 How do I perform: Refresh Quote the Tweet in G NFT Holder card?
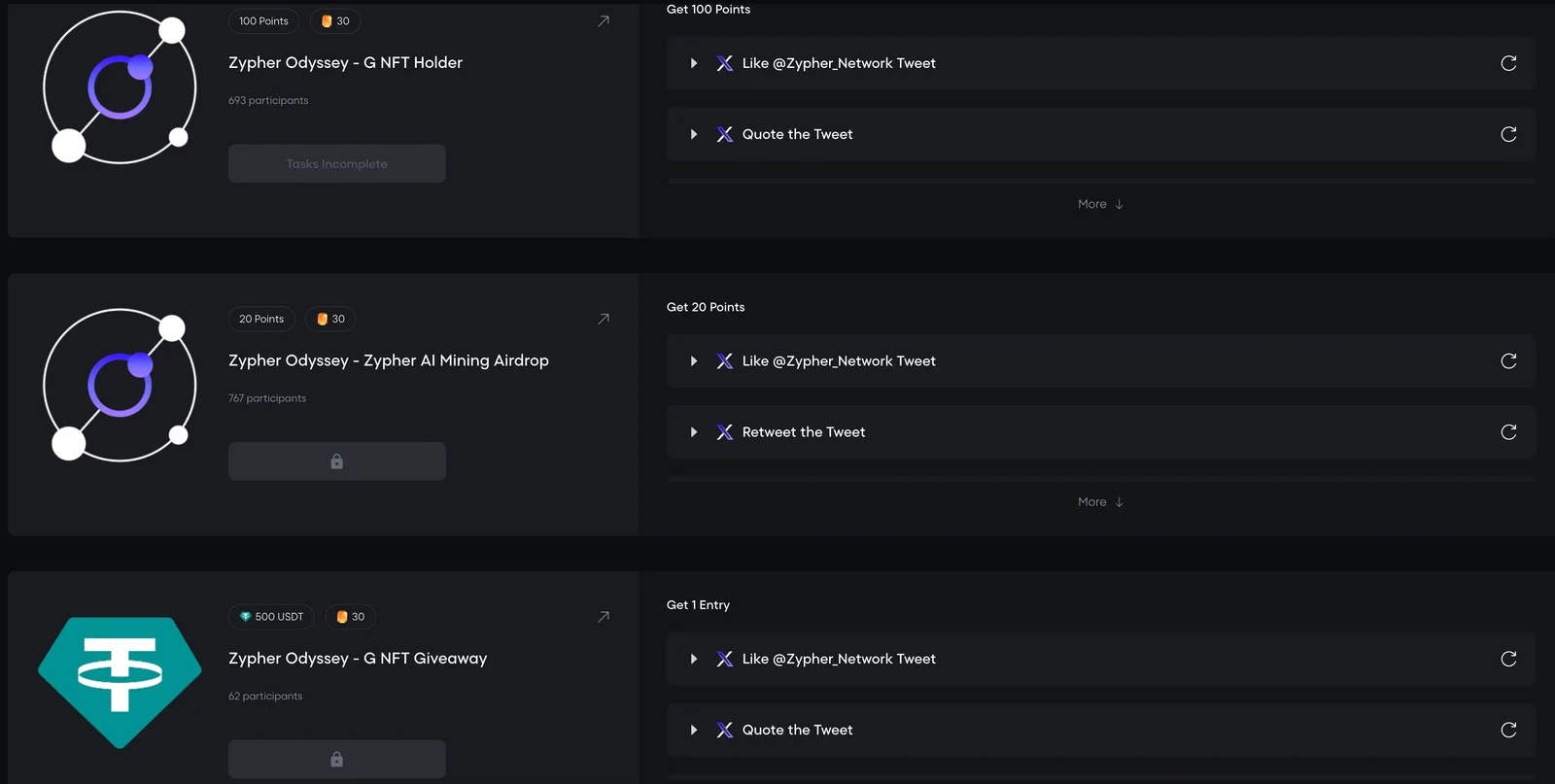[x=1508, y=134]
